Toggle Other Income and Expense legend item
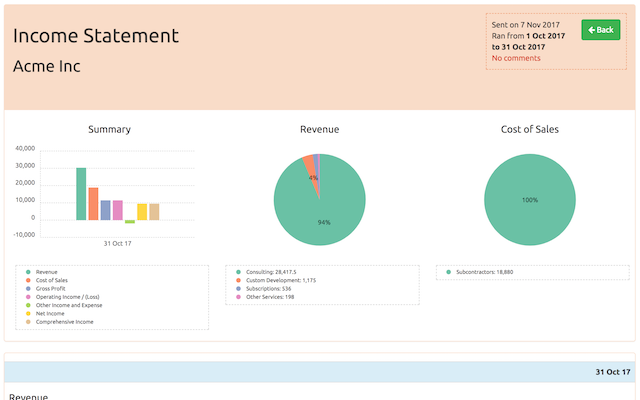Image resolution: width=640 pixels, height=400 pixels. (x=64, y=305)
